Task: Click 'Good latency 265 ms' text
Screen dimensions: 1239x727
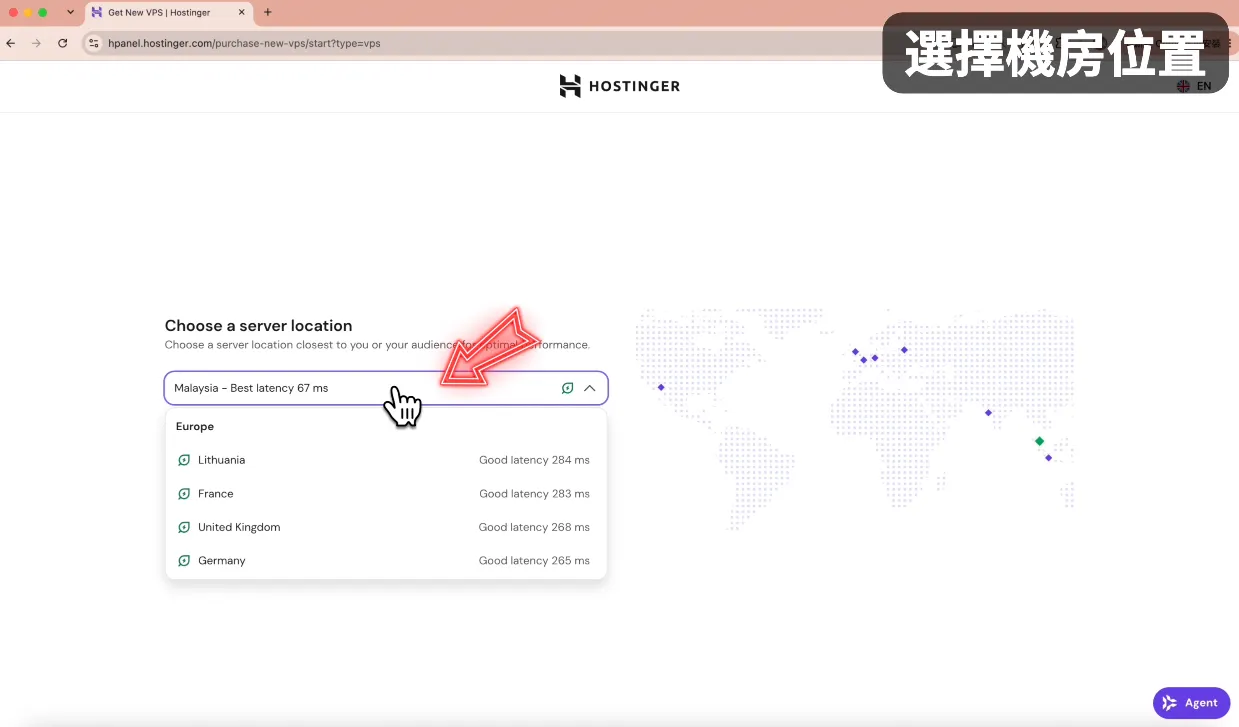Action: [534, 561]
